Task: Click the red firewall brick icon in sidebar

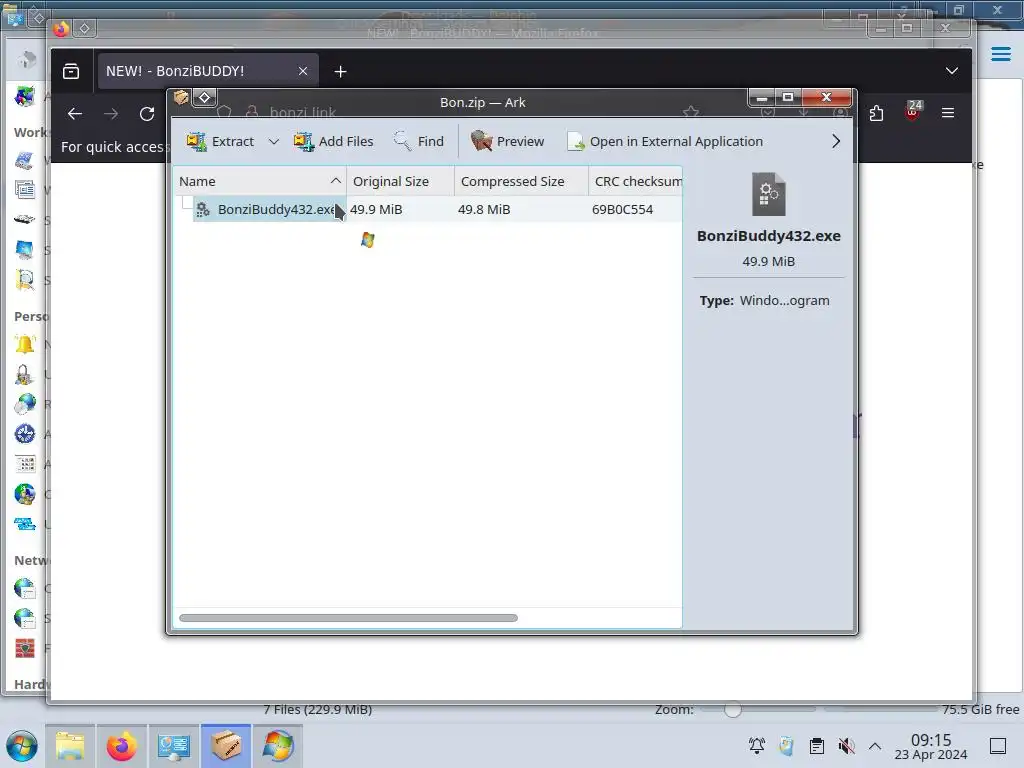Action: [25, 648]
